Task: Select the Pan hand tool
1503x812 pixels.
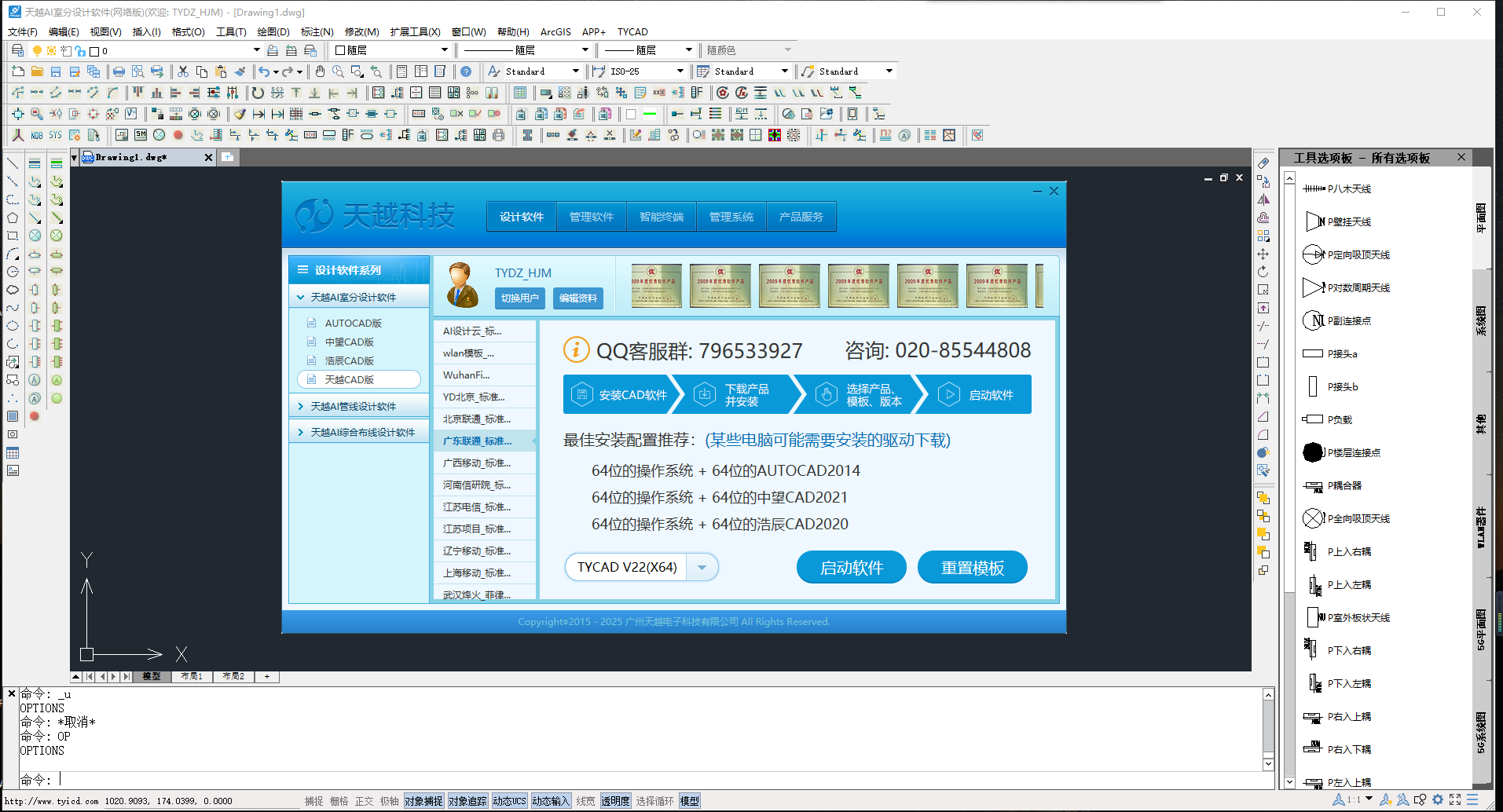Action: [320, 71]
